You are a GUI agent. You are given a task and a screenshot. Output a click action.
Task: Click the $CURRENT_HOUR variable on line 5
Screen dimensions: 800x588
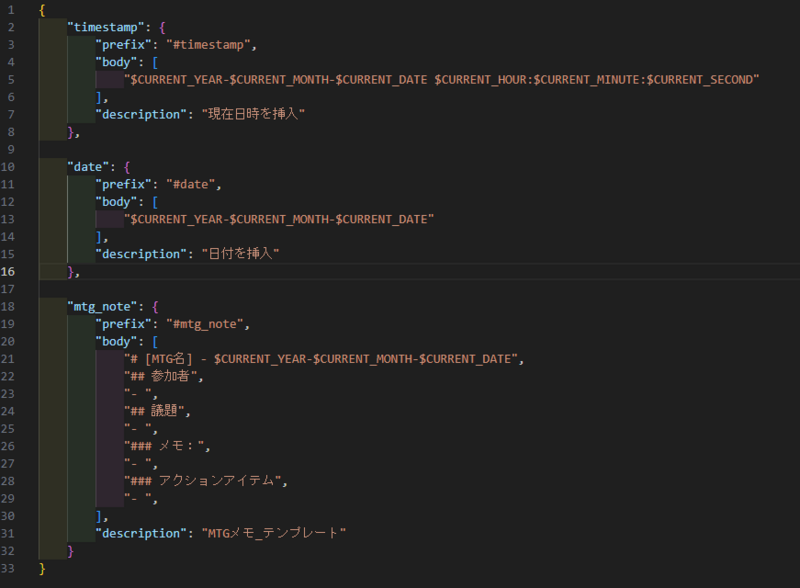481,80
